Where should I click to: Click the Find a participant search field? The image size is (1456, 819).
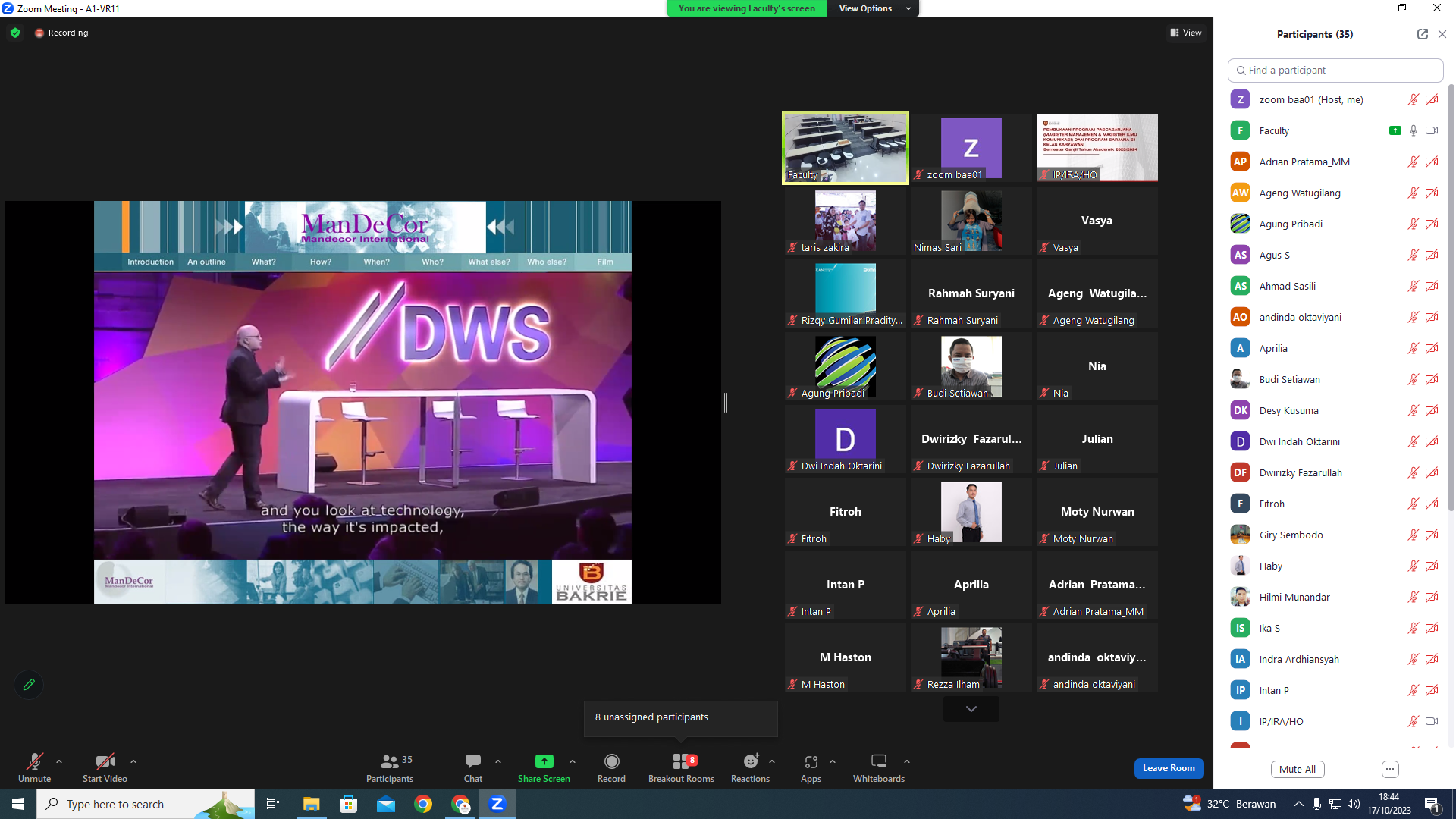click(x=1335, y=70)
